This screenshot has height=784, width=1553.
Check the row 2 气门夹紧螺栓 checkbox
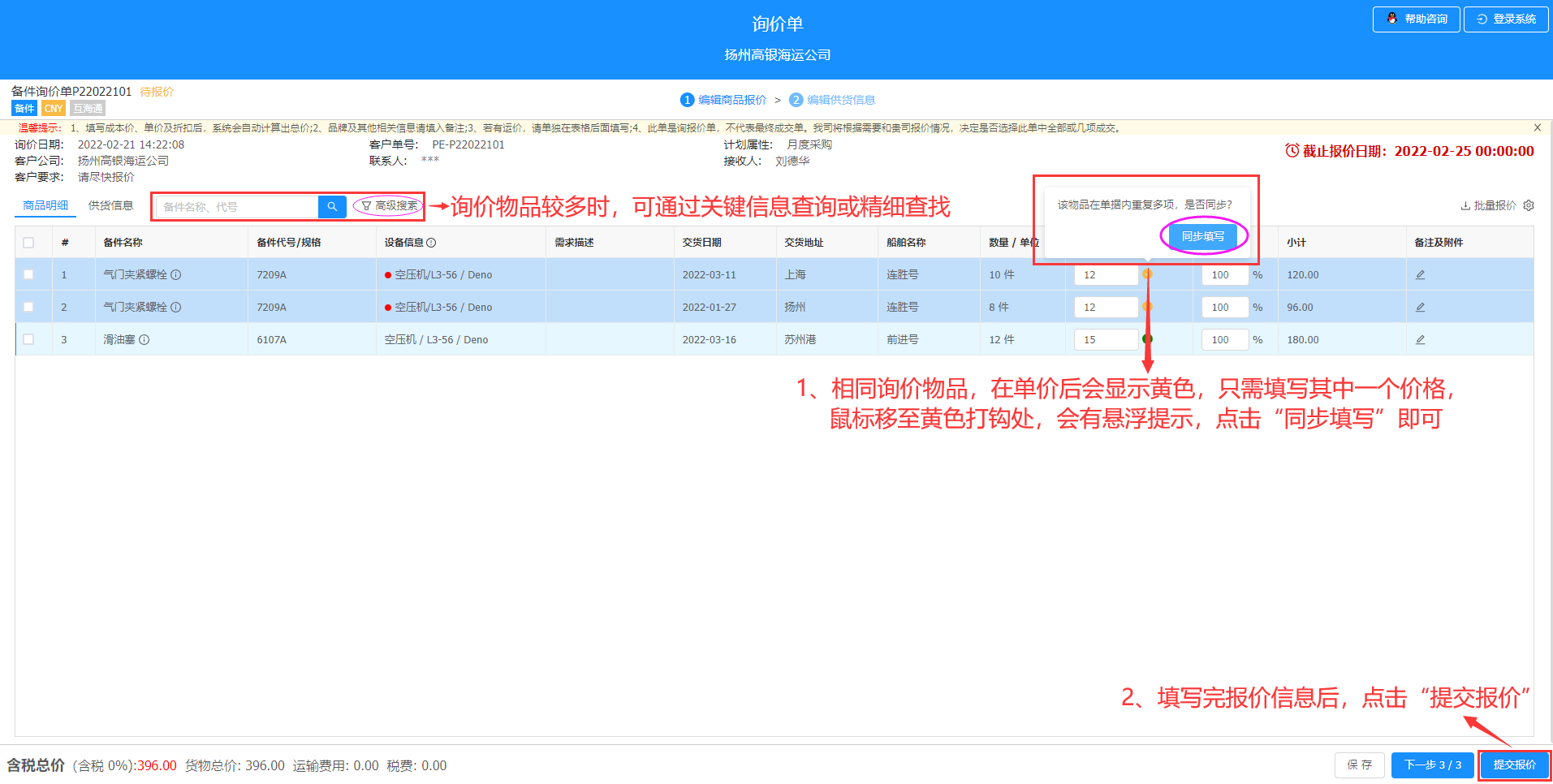coord(28,308)
